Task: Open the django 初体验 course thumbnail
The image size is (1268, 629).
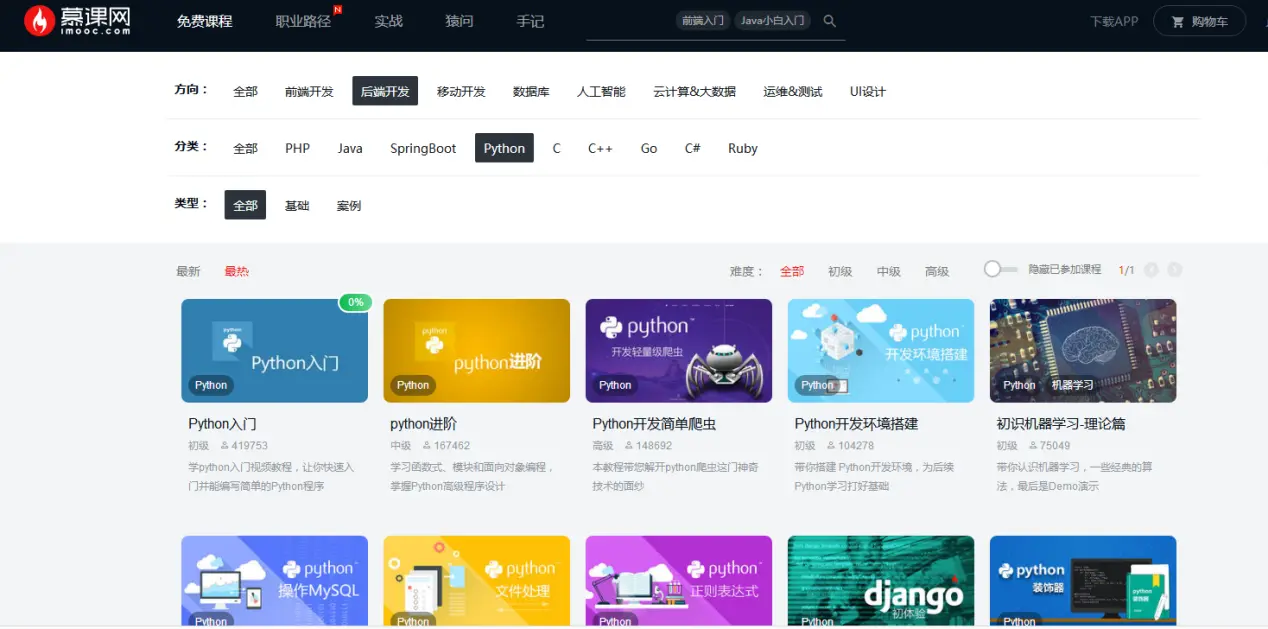Action: (881, 581)
